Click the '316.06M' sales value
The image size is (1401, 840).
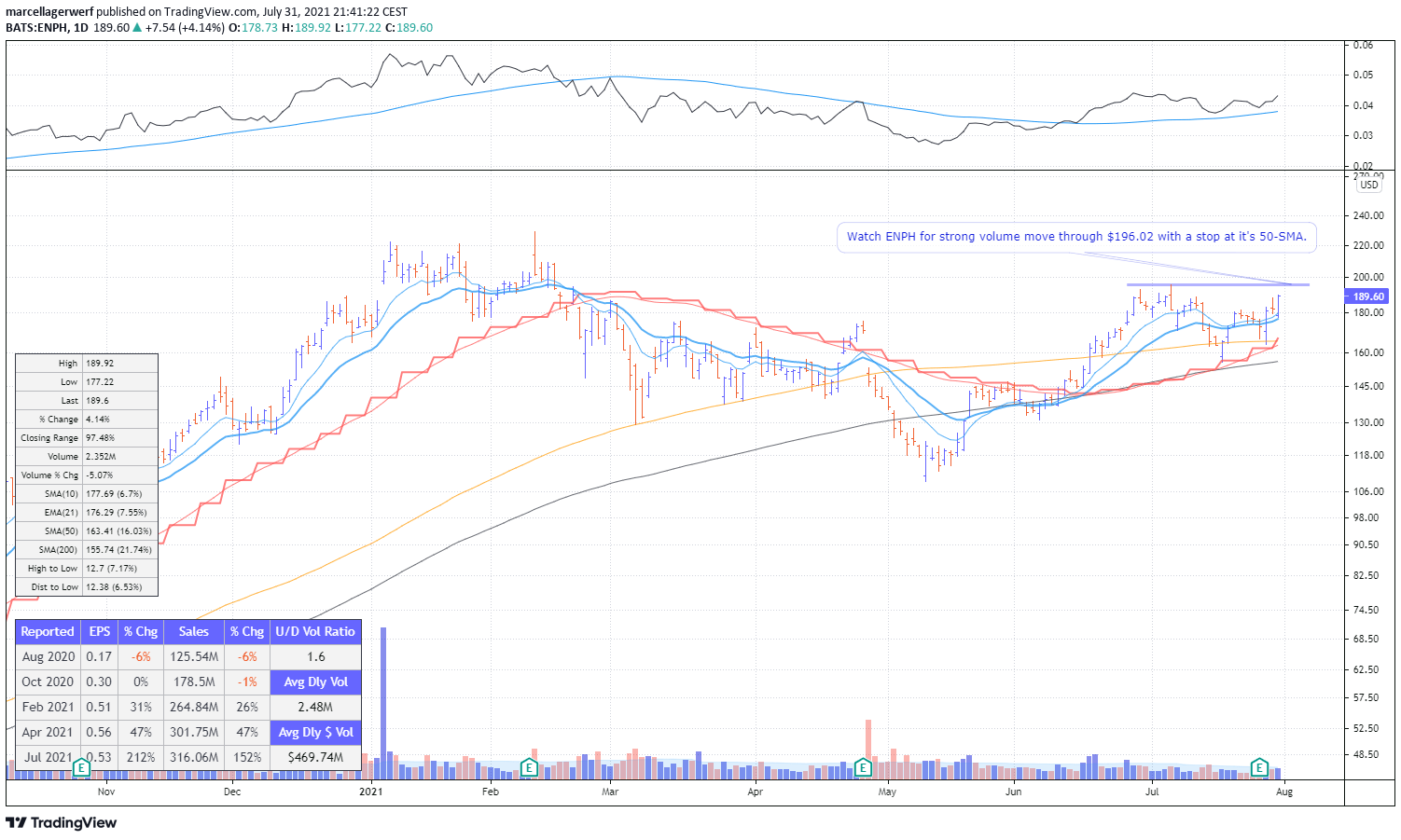pyautogui.click(x=194, y=758)
